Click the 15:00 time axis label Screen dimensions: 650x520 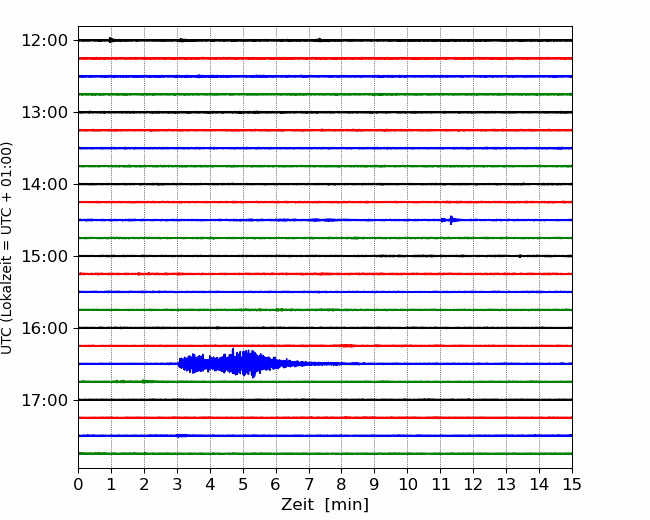[x=45, y=256]
